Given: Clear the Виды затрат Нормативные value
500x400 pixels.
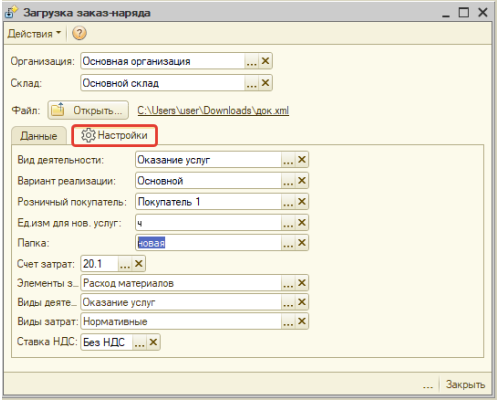Looking at the screenshot, I should (302, 321).
